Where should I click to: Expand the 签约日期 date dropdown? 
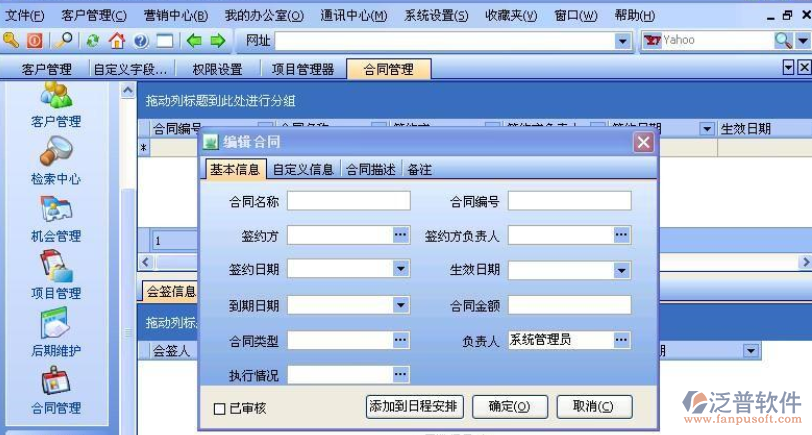pos(400,270)
